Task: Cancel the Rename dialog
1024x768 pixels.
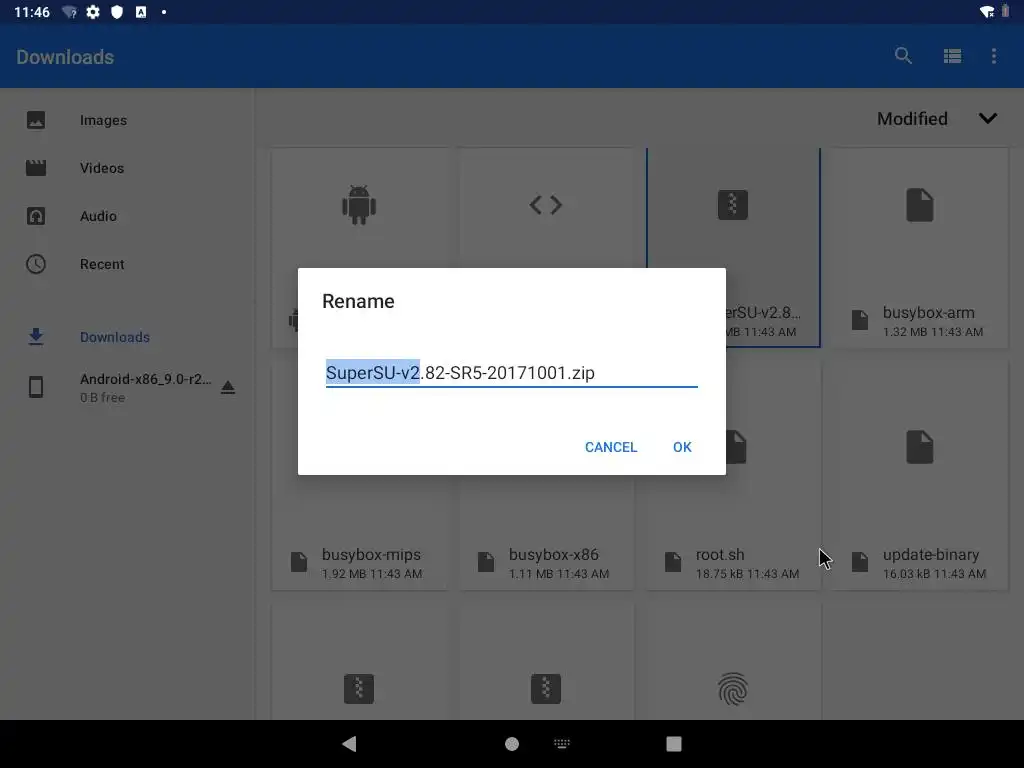Action: click(x=611, y=447)
